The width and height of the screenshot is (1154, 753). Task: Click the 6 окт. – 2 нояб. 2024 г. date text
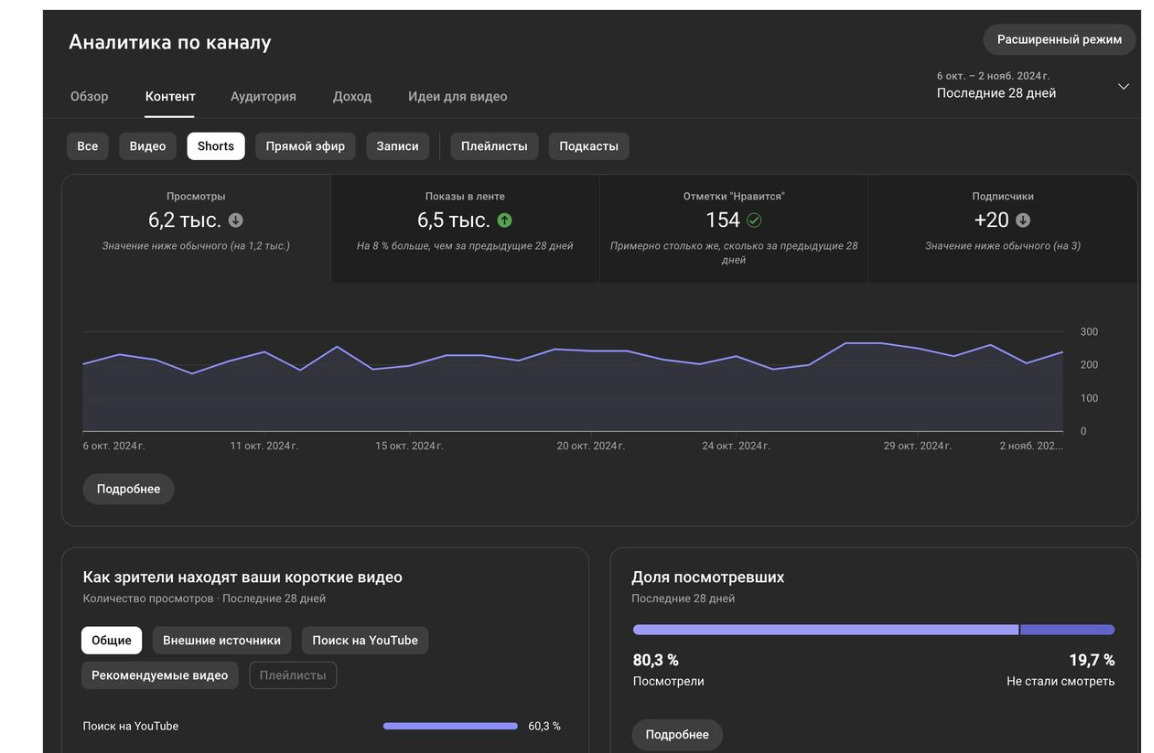pyautogui.click(x=994, y=76)
